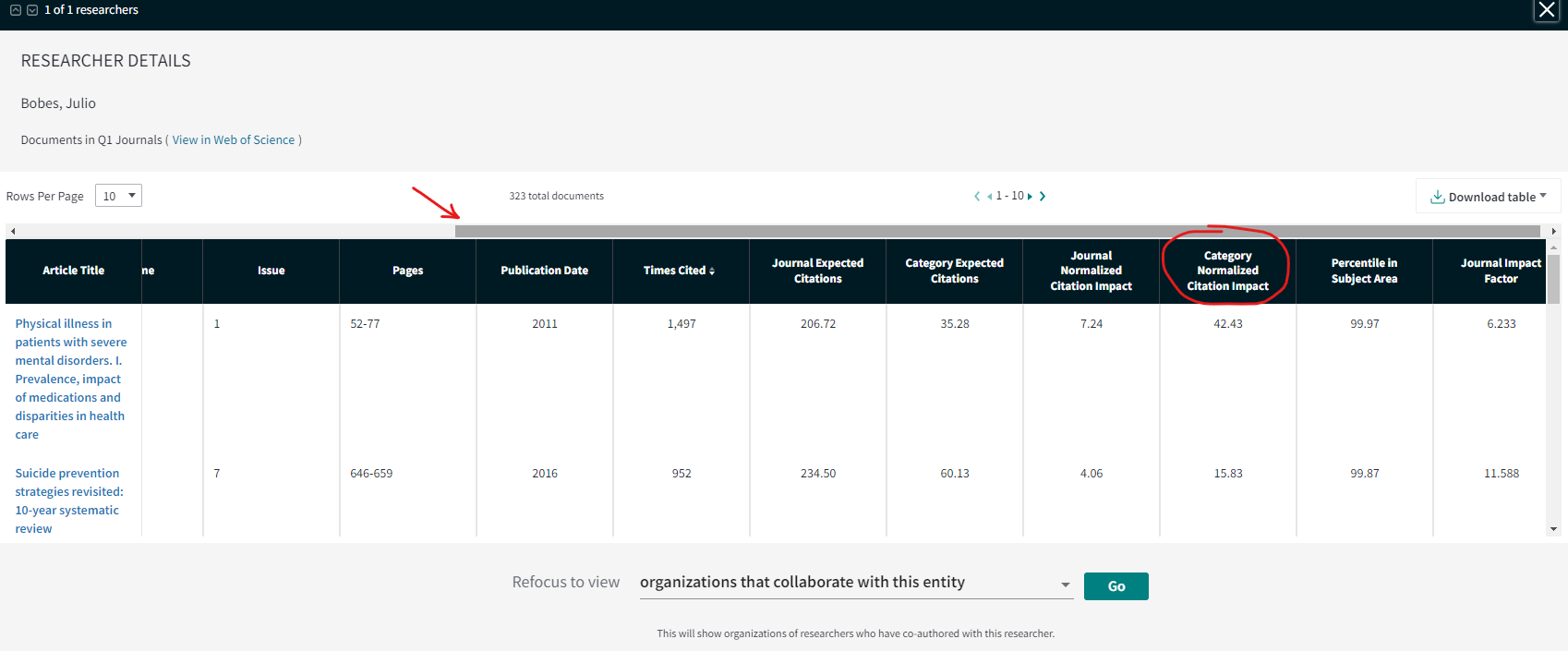Click the first page chevron in pagination
This screenshot has height=651, width=1568.
click(x=977, y=196)
